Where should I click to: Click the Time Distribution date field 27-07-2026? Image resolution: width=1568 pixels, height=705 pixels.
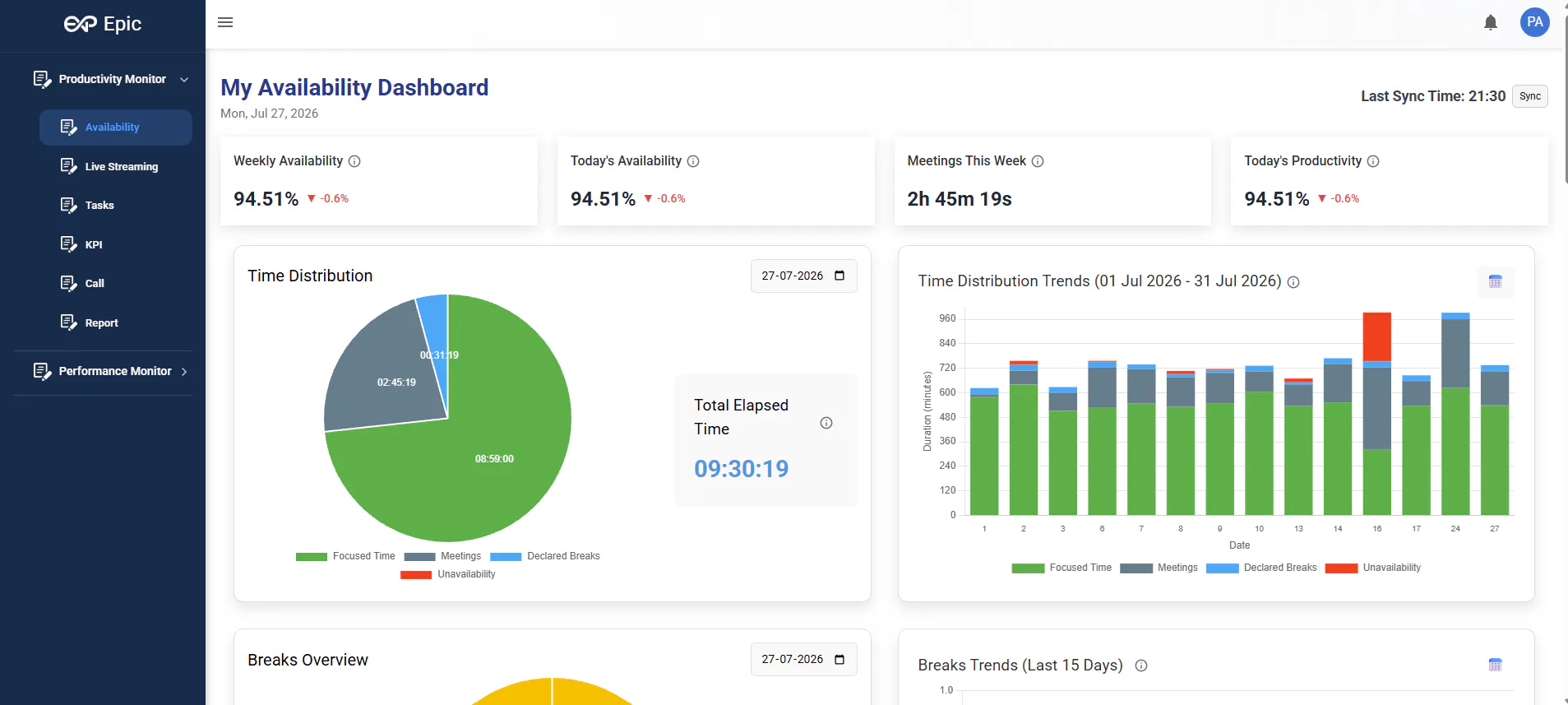tap(803, 276)
